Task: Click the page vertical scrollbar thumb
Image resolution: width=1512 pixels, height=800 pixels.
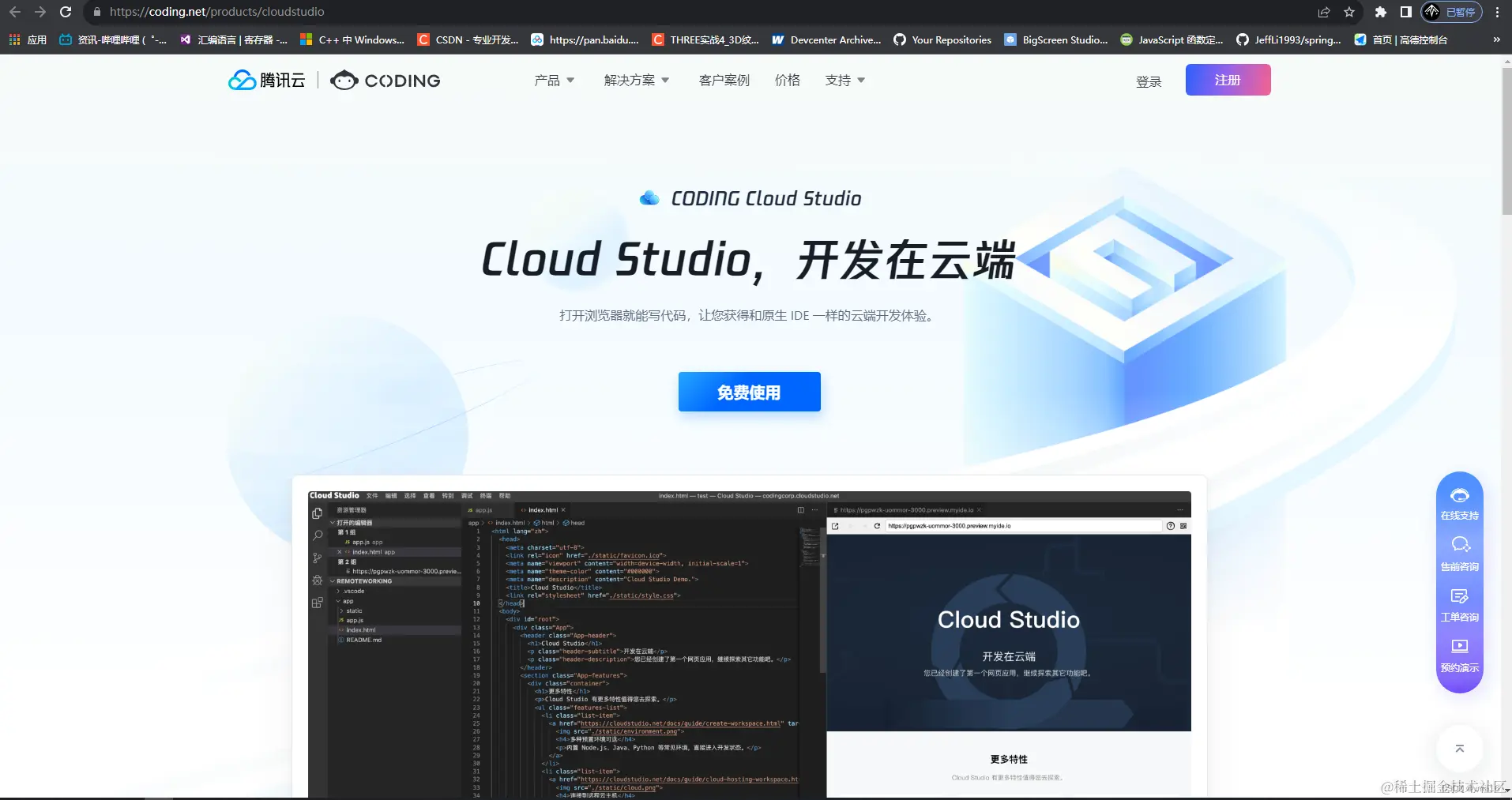Action: (x=1506, y=141)
